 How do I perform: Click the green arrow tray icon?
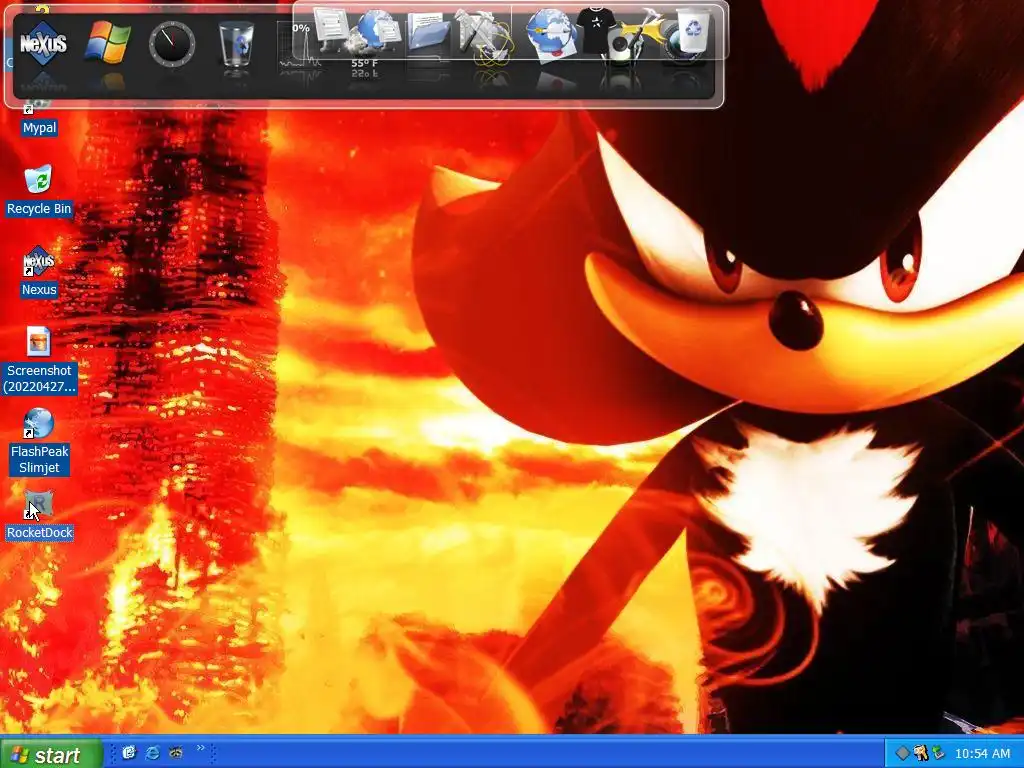pos(938,753)
